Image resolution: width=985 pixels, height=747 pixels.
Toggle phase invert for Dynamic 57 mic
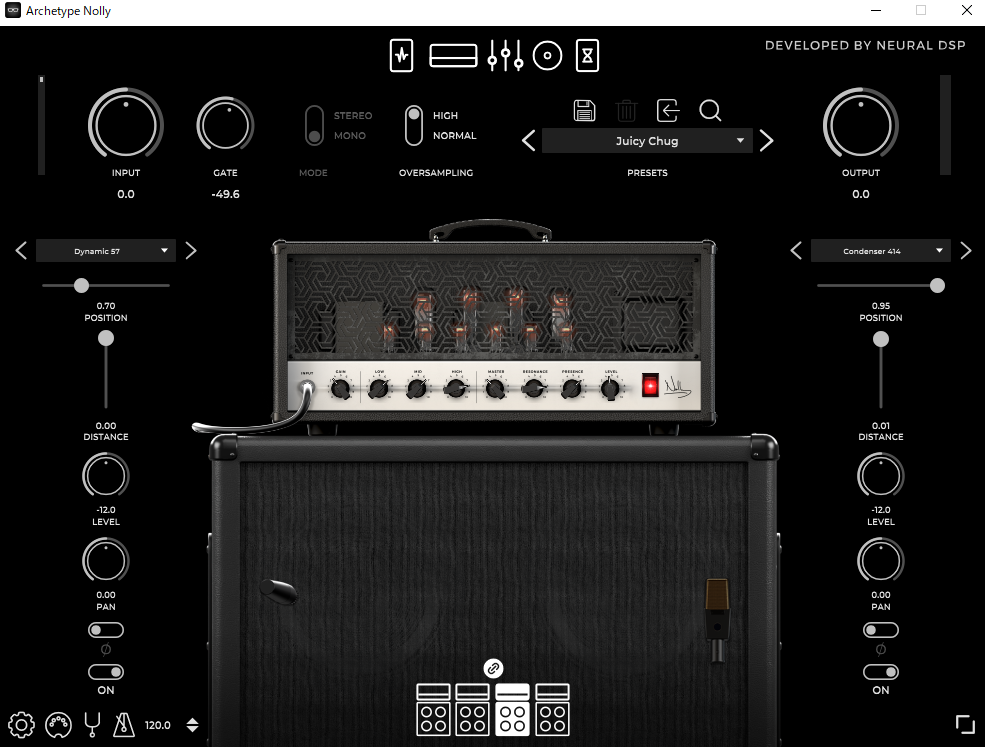[x=106, y=630]
